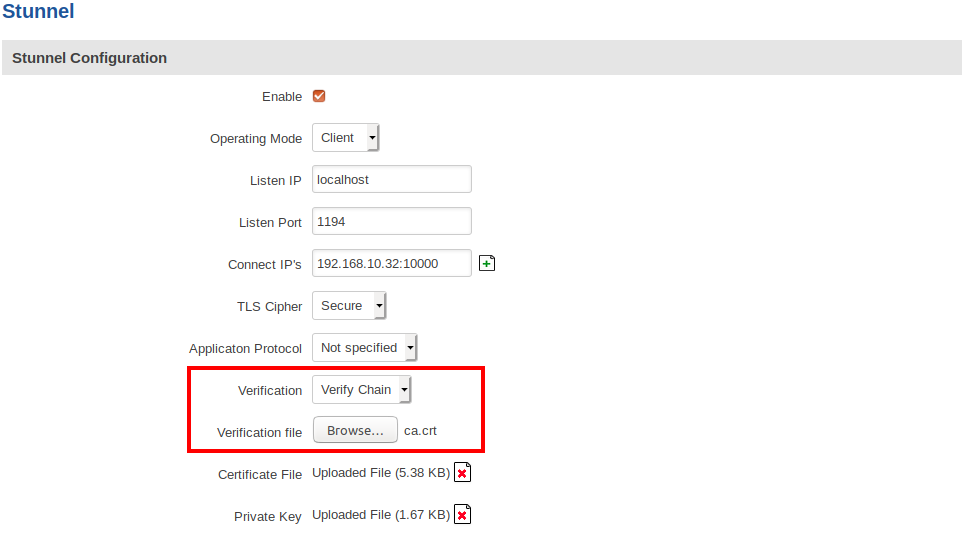The image size is (967, 538).
Task: Click the Operating Mode label
Action: [255, 139]
